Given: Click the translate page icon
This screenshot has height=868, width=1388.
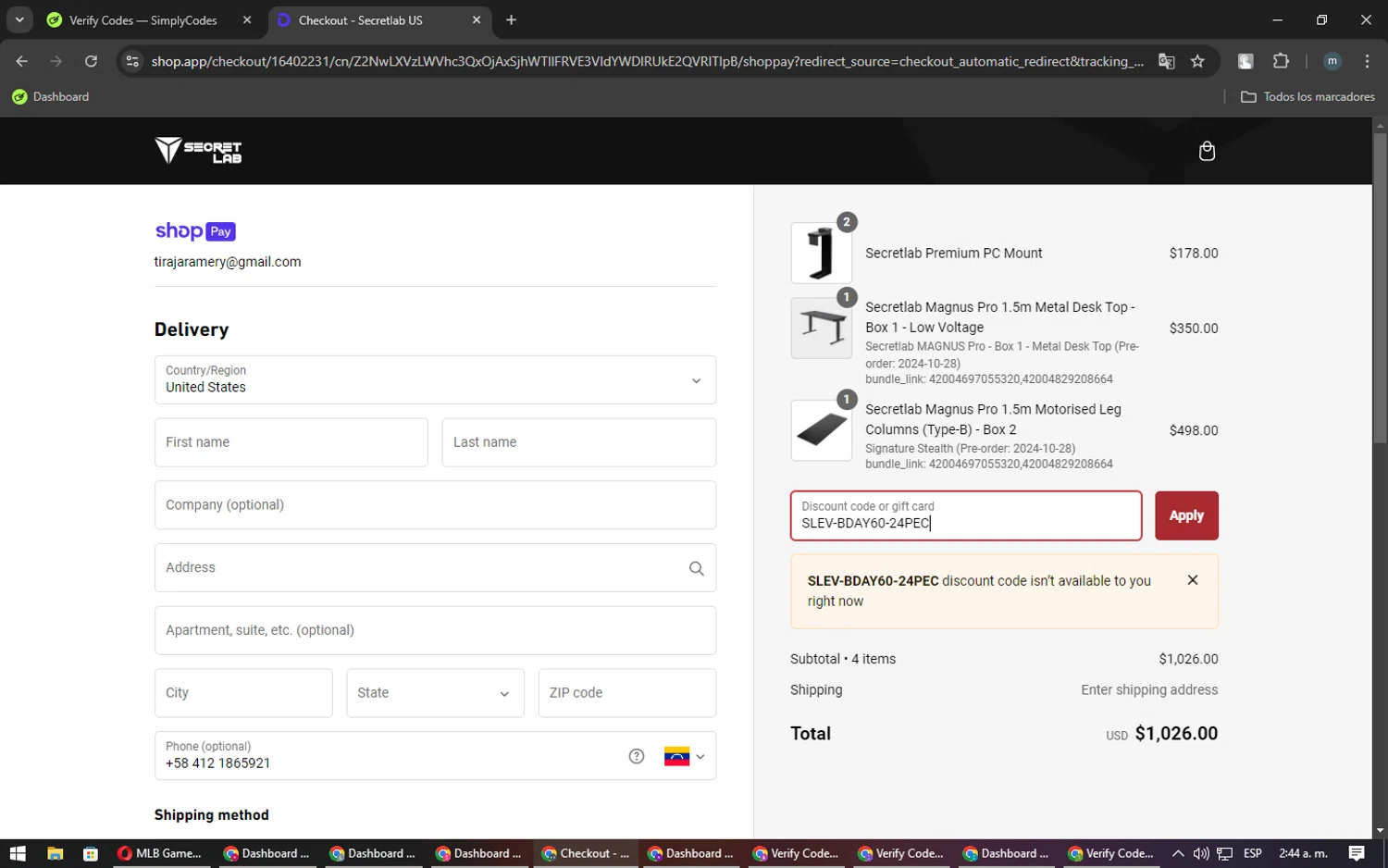Looking at the screenshot, I should [x=1166, y=61].
